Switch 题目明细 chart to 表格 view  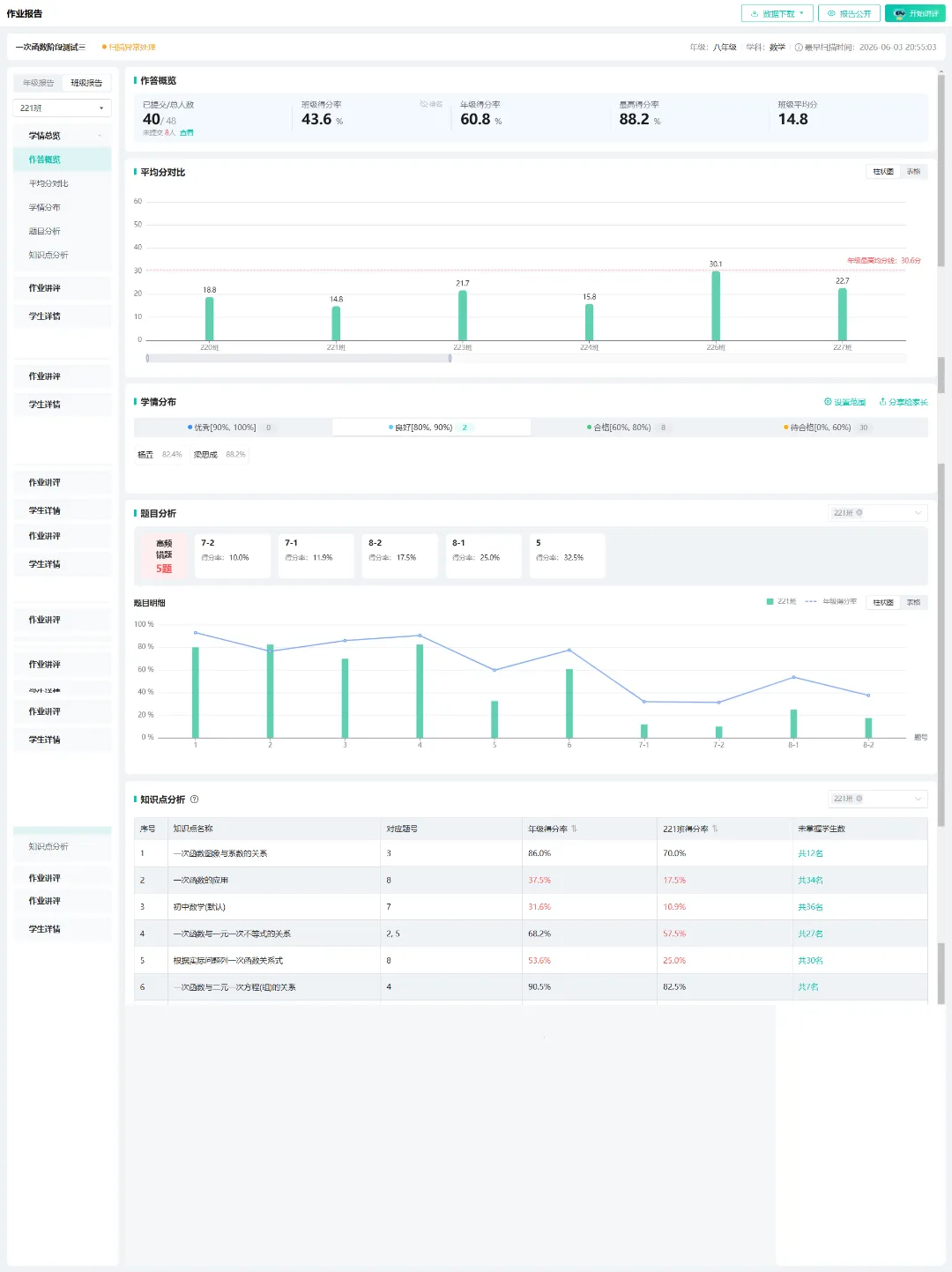[913, 602]
